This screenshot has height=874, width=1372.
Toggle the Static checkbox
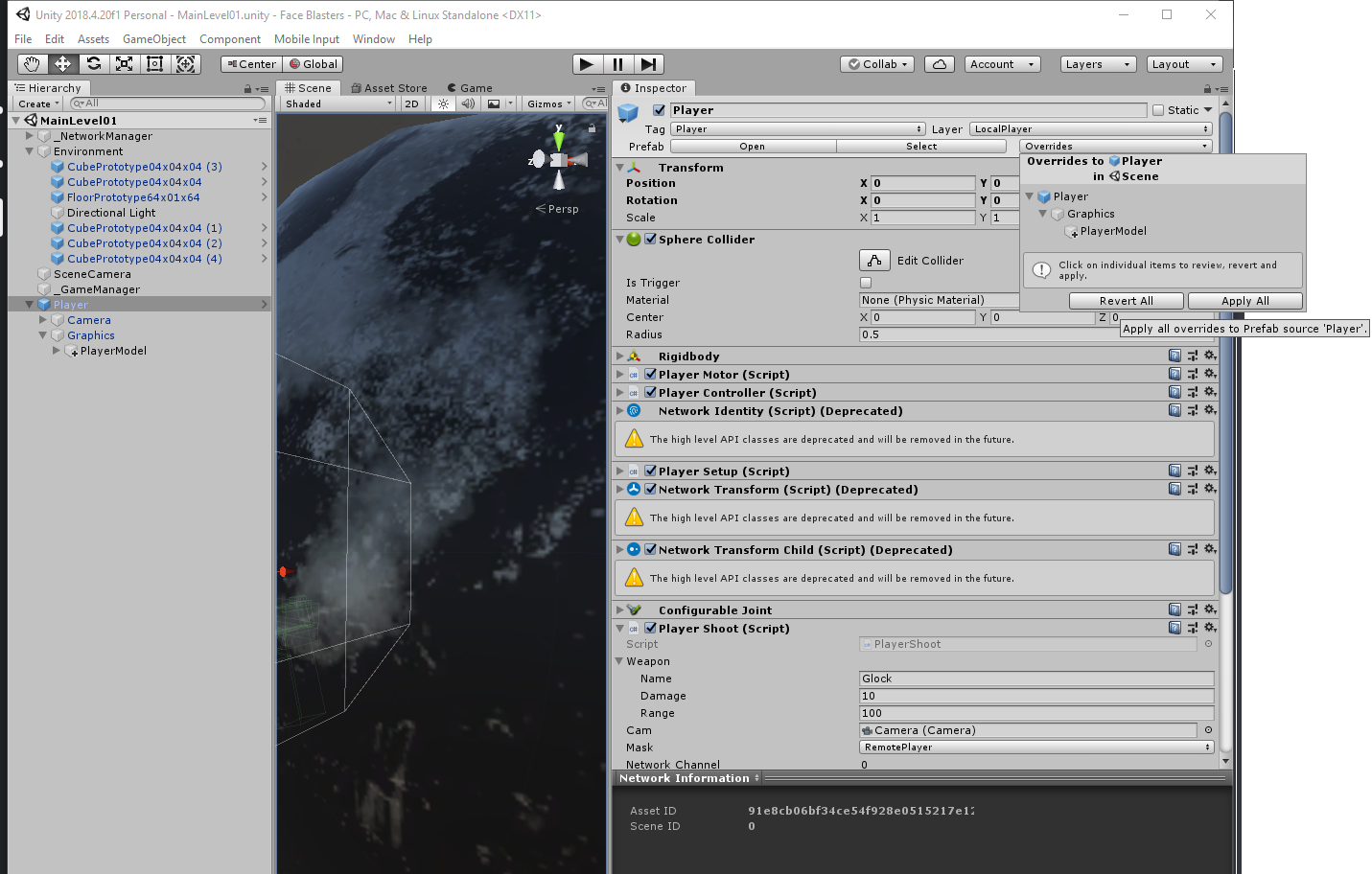pos(1158,110)
